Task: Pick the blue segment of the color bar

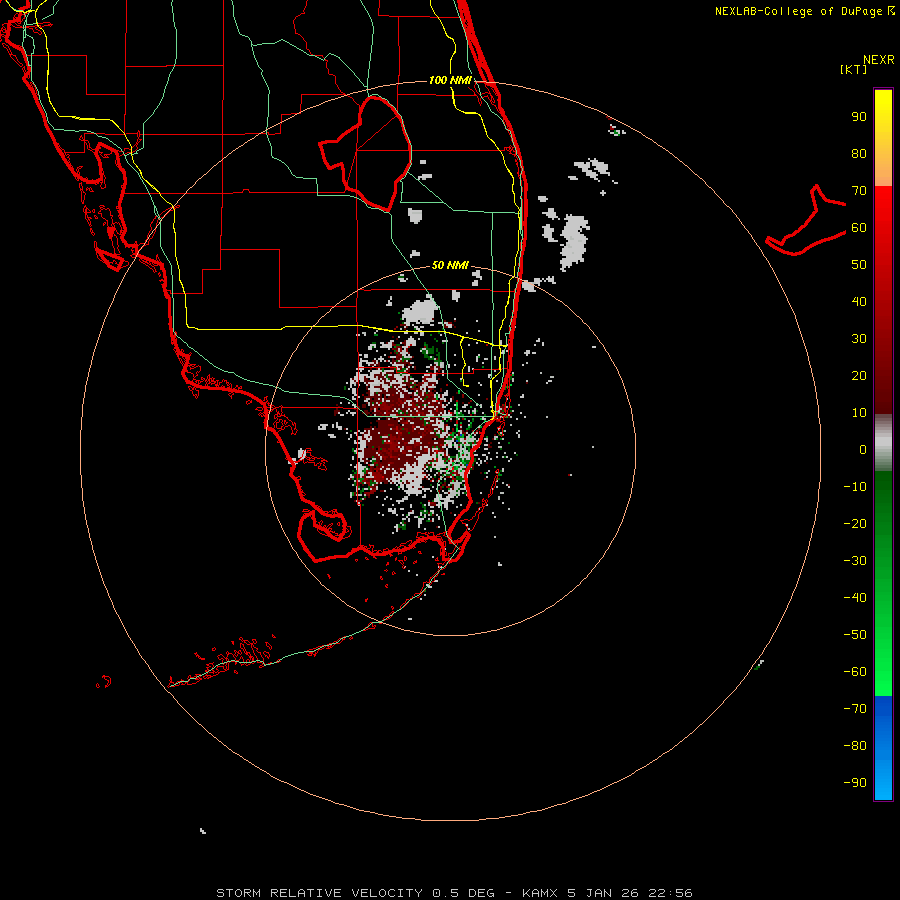Action: click(883, 748)
